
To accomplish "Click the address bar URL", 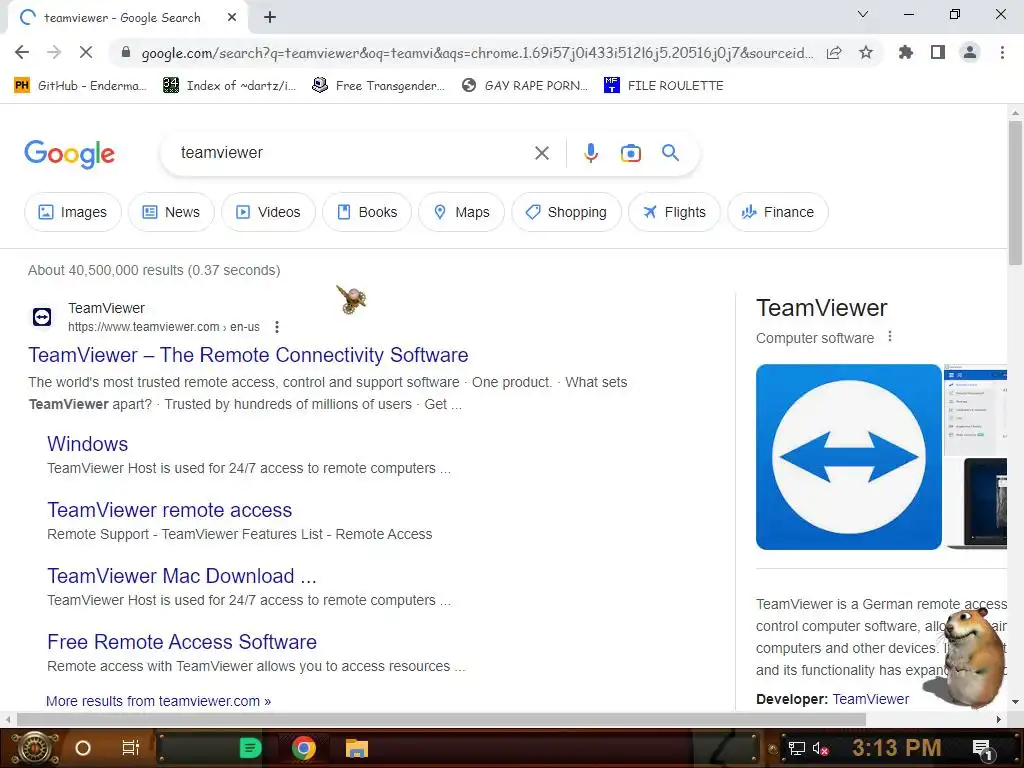I will tap(477, 53).
